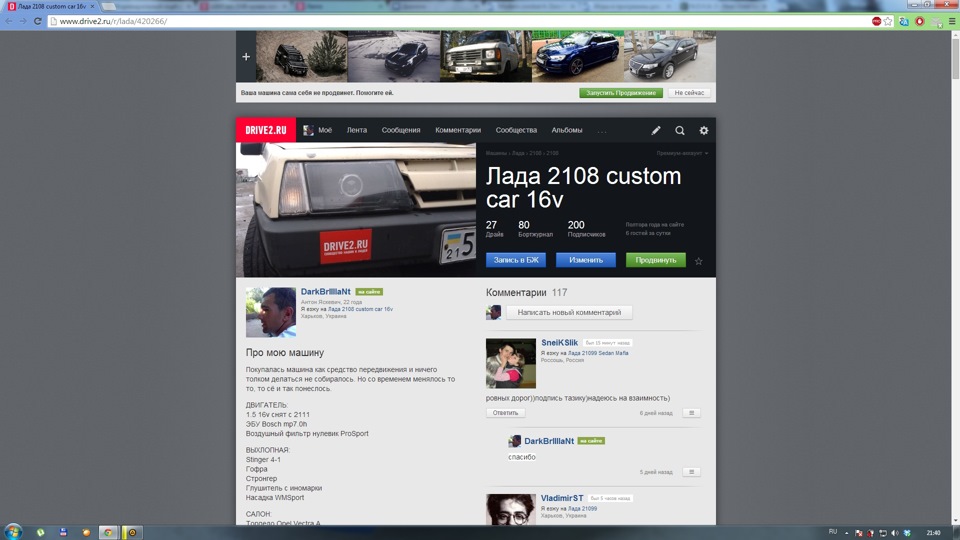Click the browser forward arrow
The width and height of the screenshot is (960, 540).
tap(23, 21)
